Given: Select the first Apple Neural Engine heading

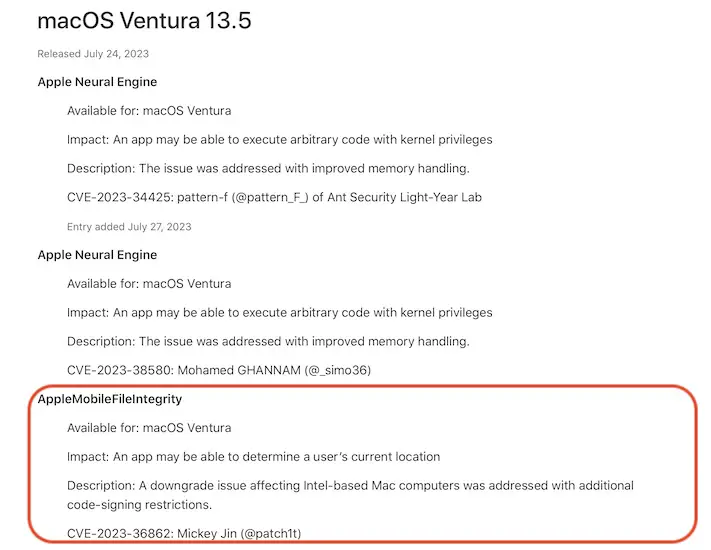Looking at the screenshot, I should [x=97, y=82].
